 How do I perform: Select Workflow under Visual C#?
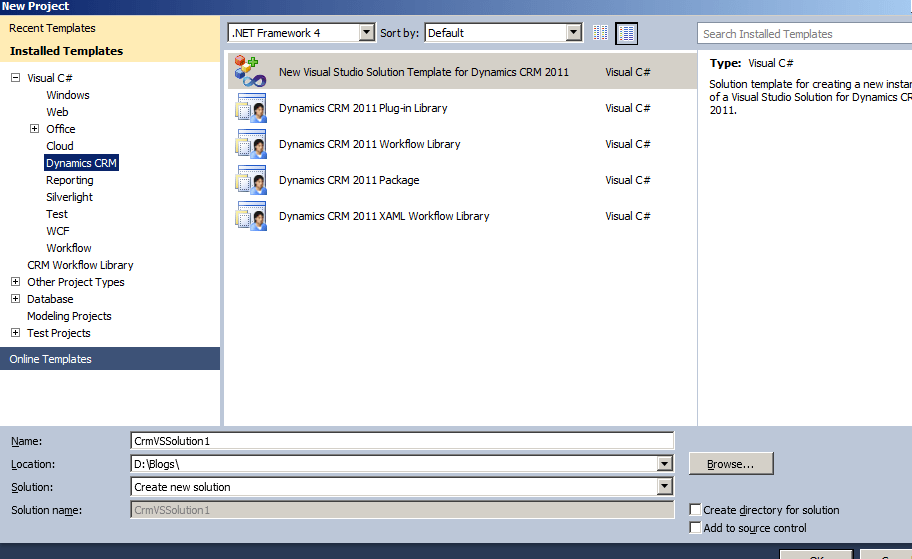69,248
